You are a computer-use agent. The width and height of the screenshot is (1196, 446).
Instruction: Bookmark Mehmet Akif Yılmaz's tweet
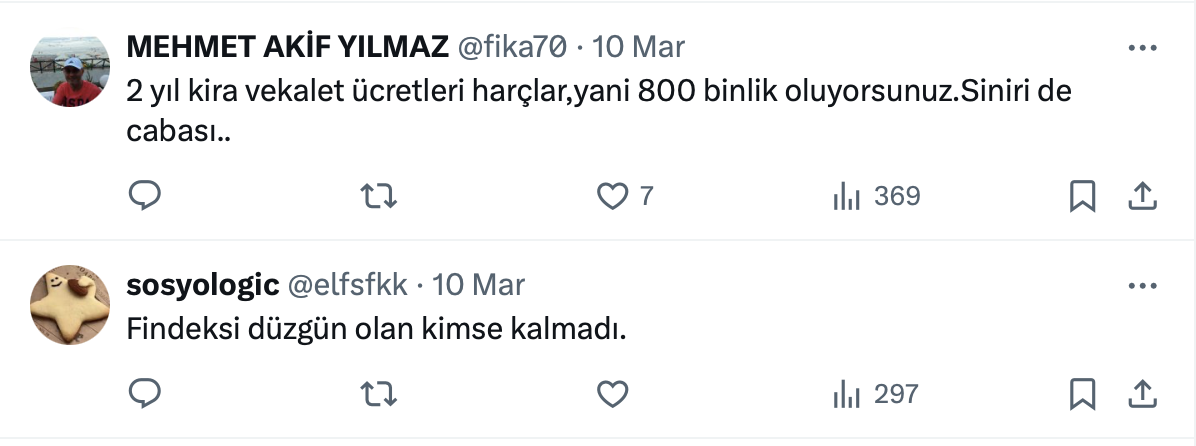pos(1082,197)
